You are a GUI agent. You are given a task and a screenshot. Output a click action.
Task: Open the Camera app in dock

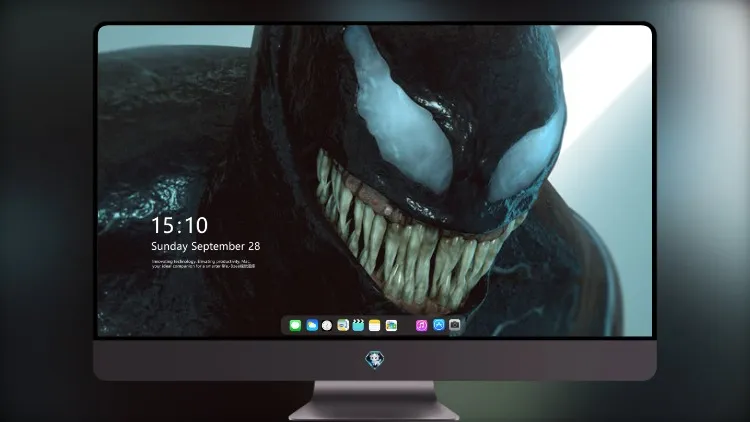pos(455,325)
